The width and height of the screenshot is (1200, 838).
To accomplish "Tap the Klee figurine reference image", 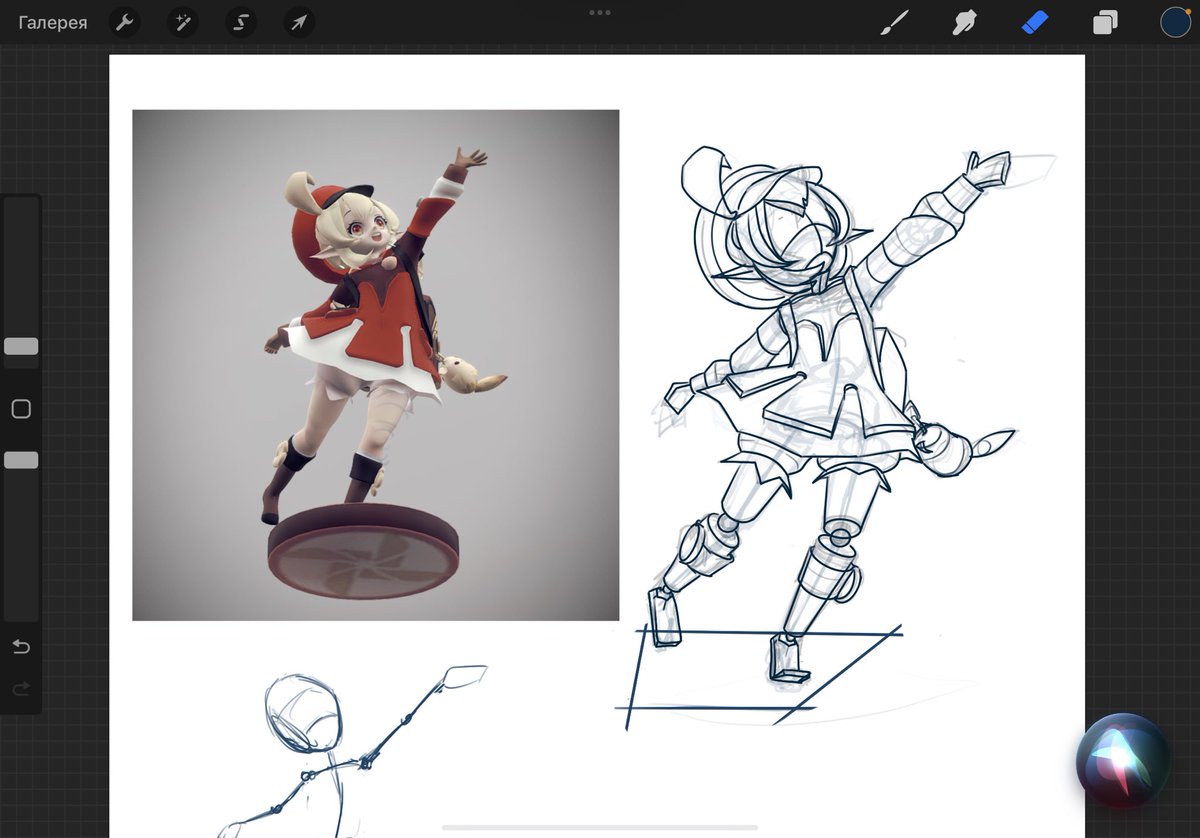I will (x=375, y=365).
